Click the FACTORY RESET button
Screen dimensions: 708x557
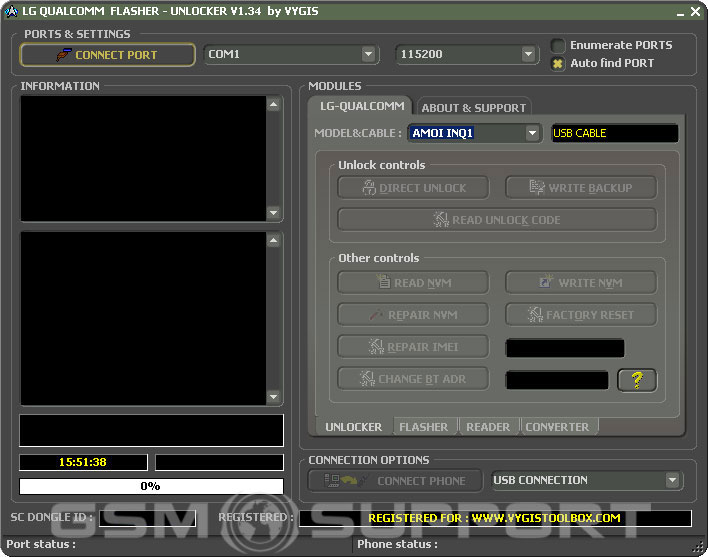[x=581, y=315]
